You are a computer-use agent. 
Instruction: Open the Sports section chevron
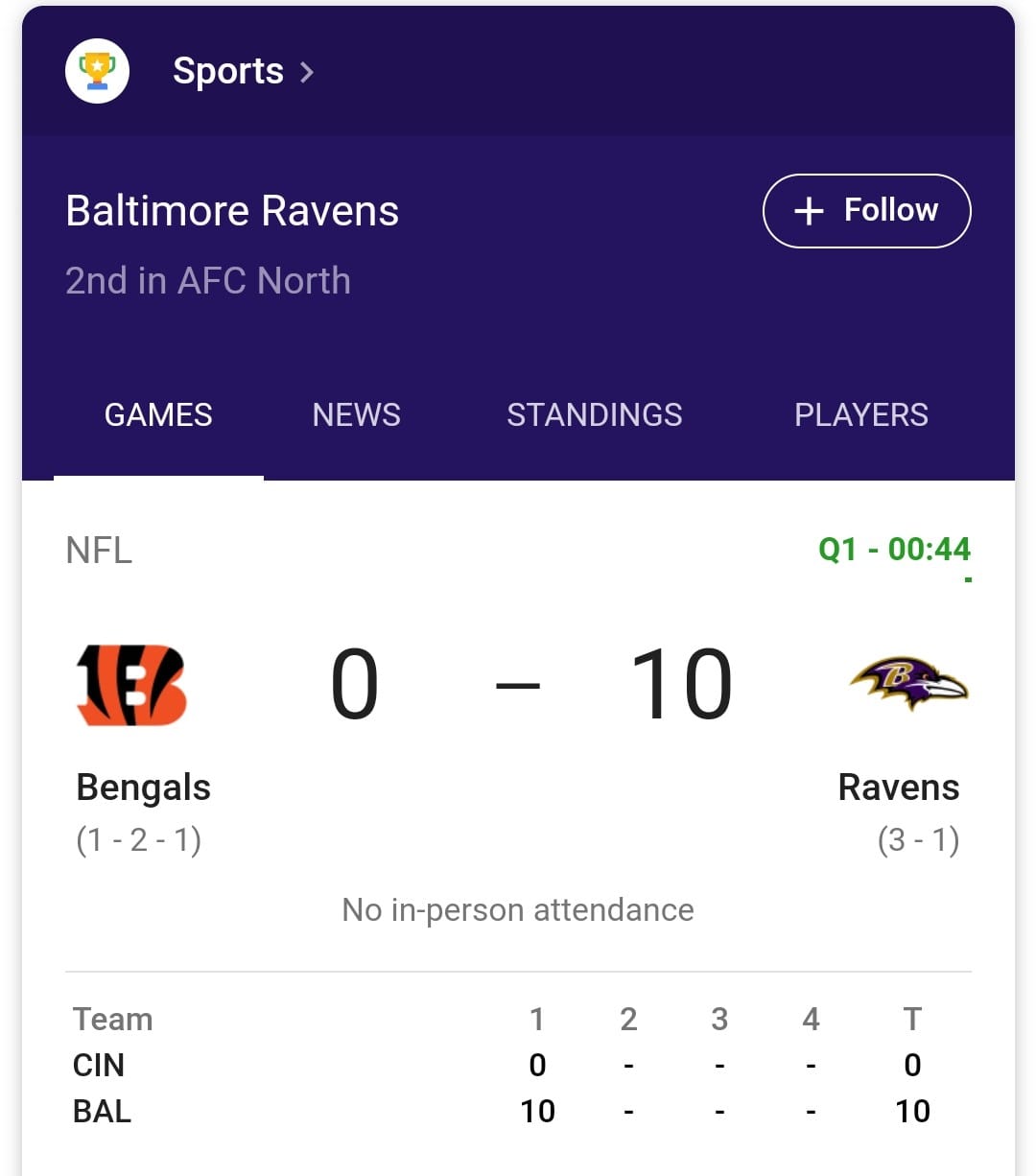pyautogui.click(x=307, y=72)
